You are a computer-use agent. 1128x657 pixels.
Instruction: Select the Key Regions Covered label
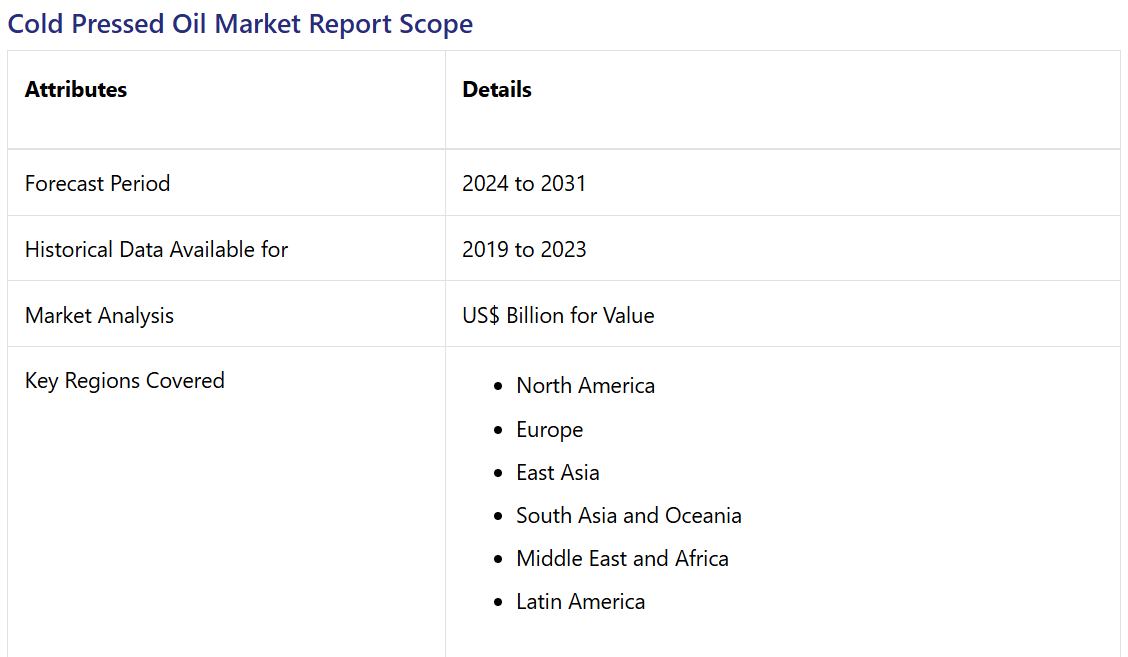coord(124,381)
